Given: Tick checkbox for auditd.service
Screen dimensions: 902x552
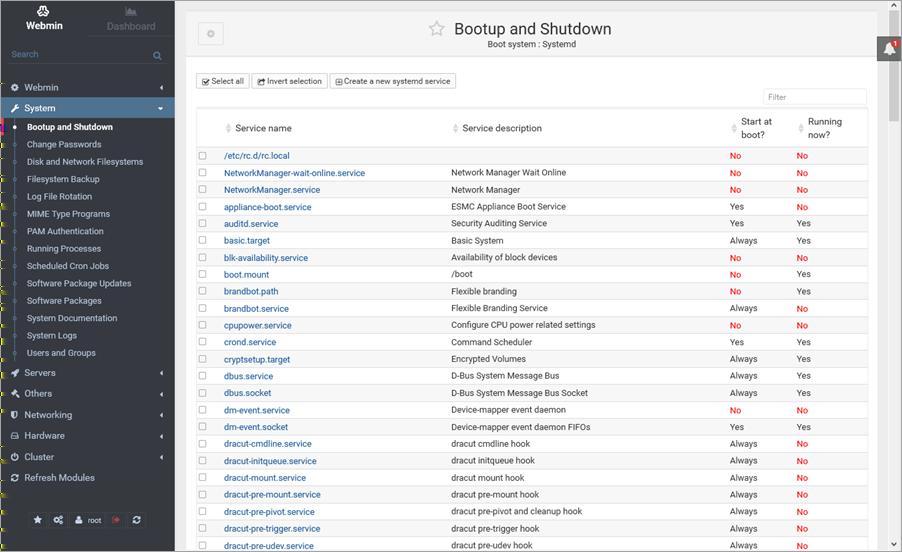Looking at the screenshot, I should pos(202,223).
